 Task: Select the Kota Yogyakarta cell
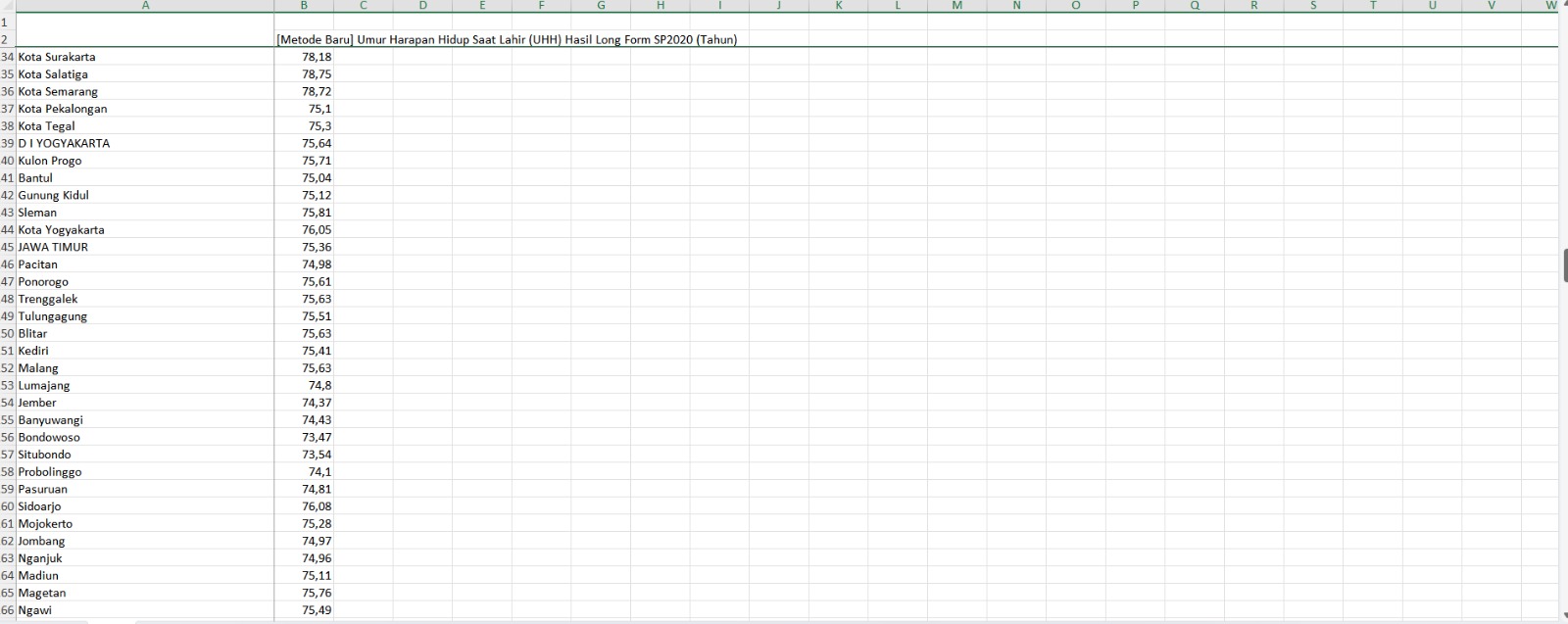(x=145, y=230)
